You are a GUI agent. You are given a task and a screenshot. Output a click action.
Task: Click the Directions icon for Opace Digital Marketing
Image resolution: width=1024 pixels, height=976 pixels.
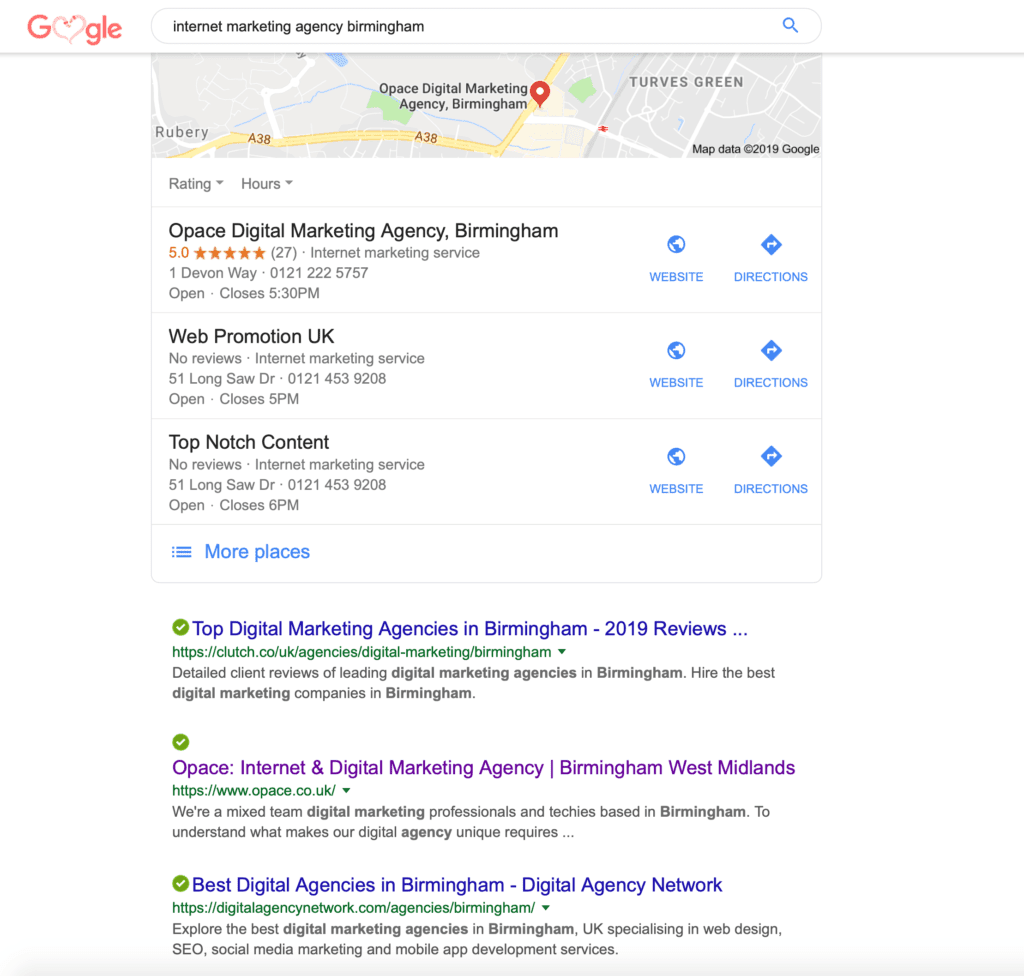770,243
